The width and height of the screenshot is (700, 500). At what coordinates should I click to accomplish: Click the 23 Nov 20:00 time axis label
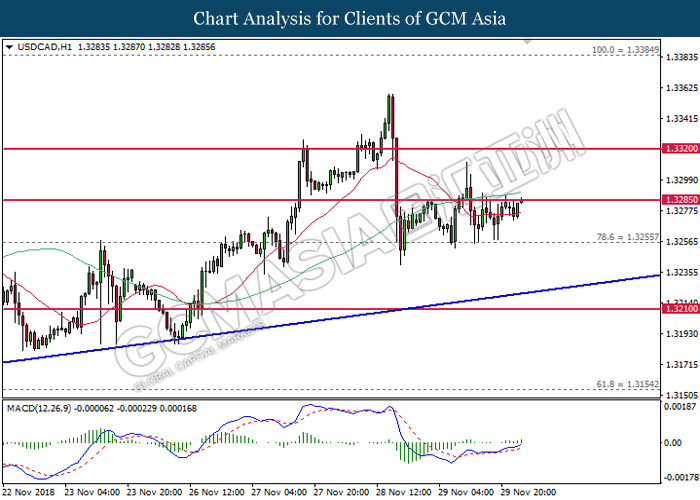pos(154,492)
